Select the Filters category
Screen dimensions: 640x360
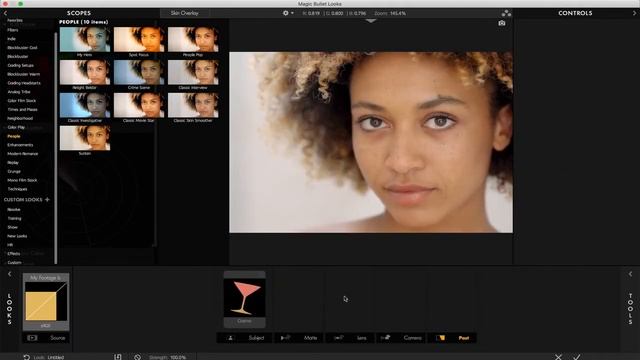click(13, 30)
